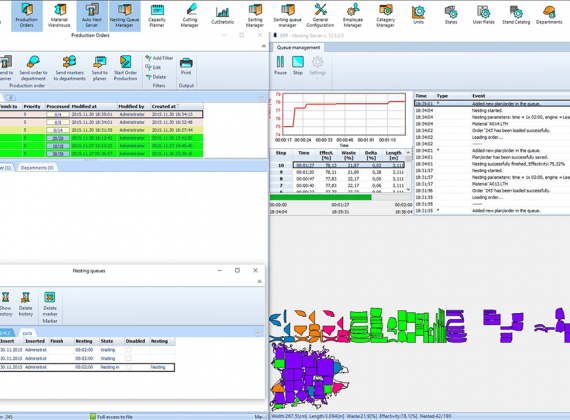Click Send to planer
The height and width of the screenshot is (420, 570).
pos(100,68)
